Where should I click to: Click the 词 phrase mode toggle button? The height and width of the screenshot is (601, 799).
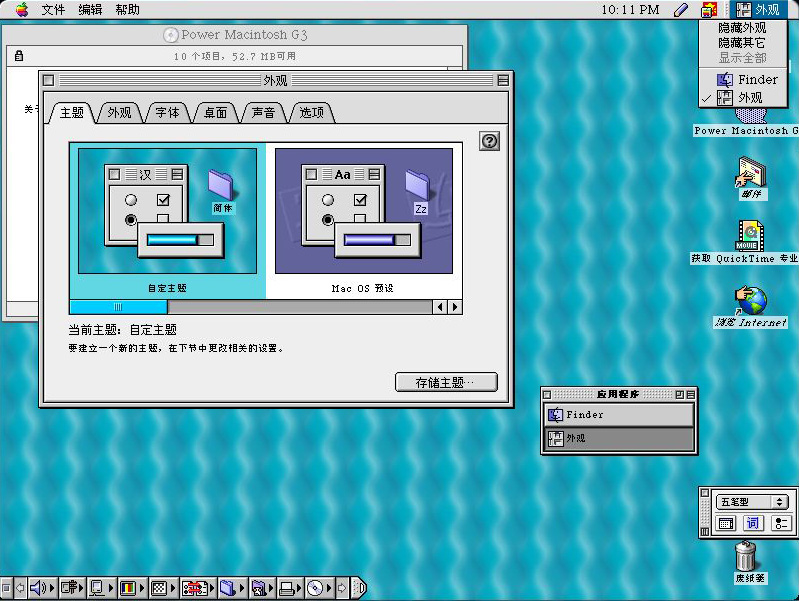pos(753,523)
